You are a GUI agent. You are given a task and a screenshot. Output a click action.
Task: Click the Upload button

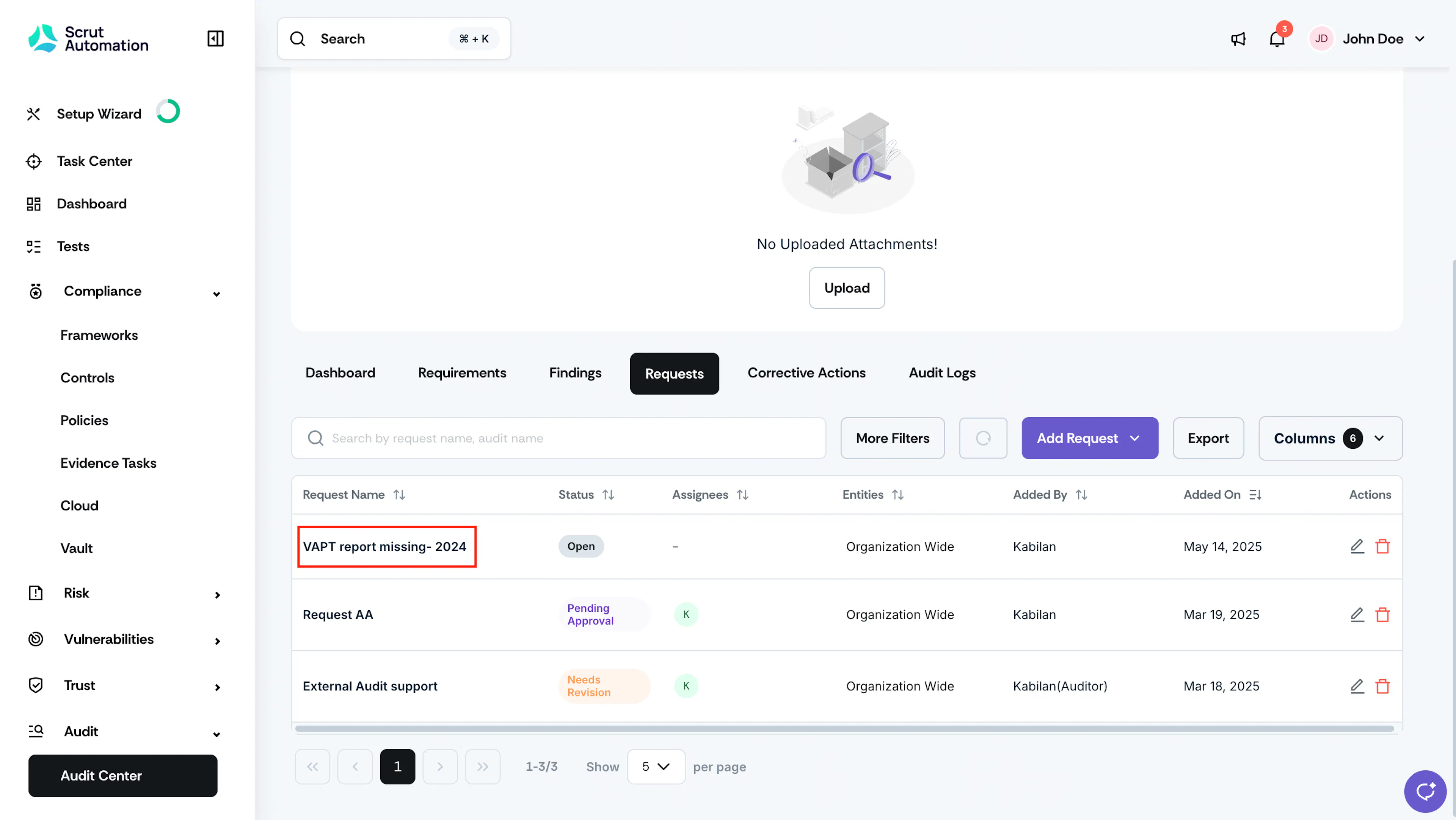point(847,288)
